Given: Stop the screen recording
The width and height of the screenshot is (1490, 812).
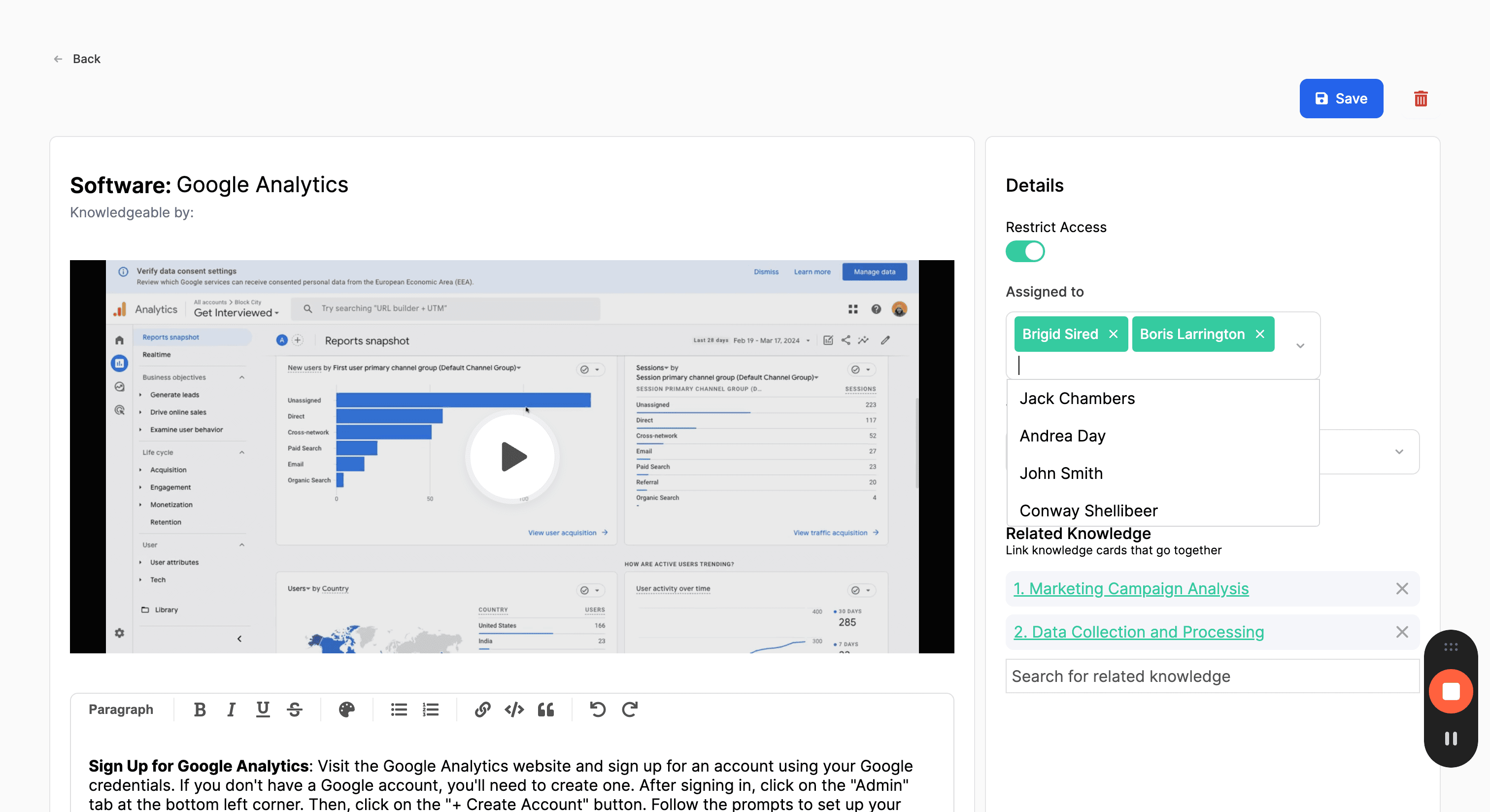Looking at the screenshot, I should tap(1451, 692).
